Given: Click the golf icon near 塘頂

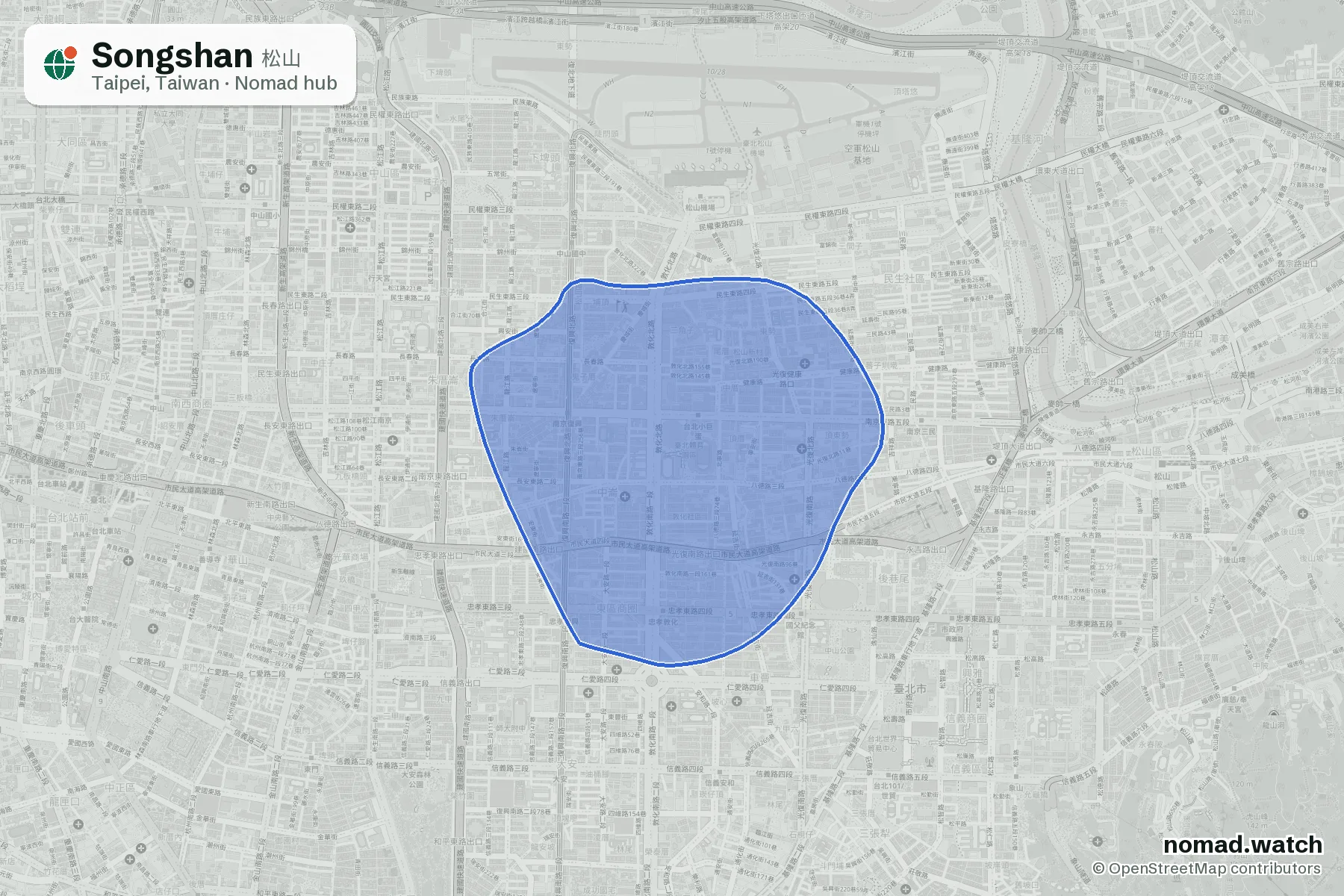Looking at the screenshot, I should pyautogui.click(x=624, y=305).
